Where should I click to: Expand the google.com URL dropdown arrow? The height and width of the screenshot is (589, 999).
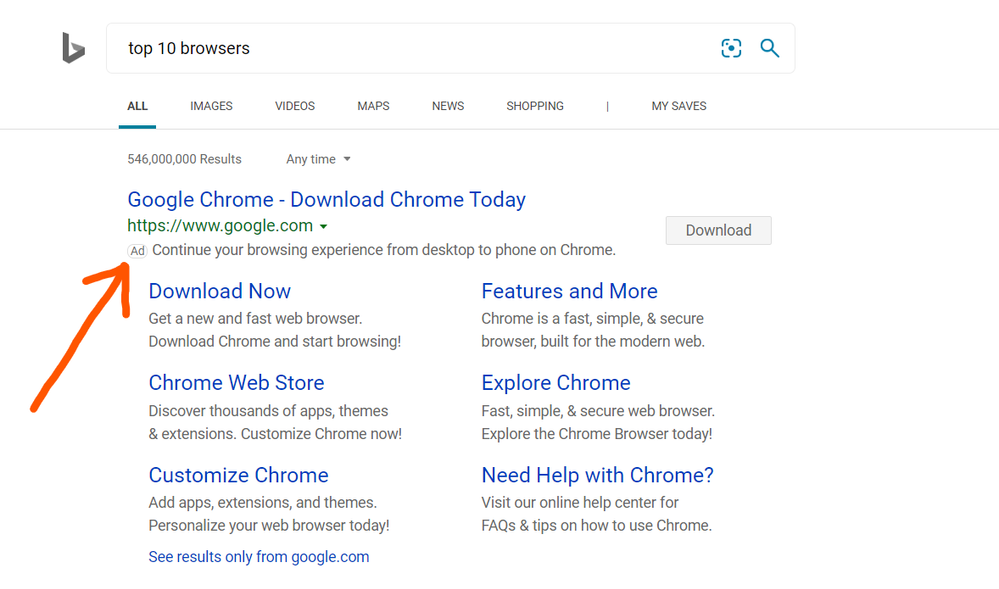click(324, 226)
